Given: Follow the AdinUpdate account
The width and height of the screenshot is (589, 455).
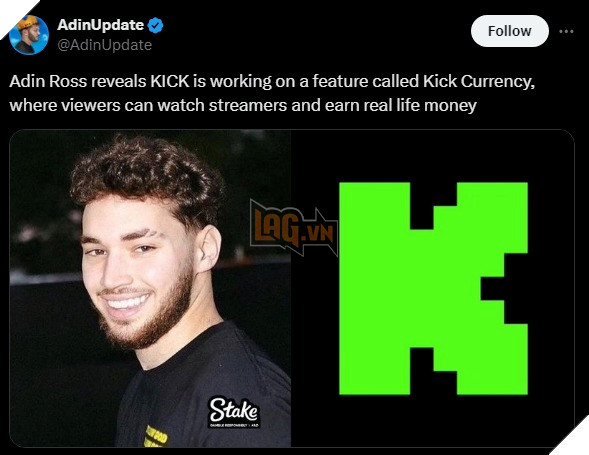Looking at the screenshot, I should [x=509, y=31].
